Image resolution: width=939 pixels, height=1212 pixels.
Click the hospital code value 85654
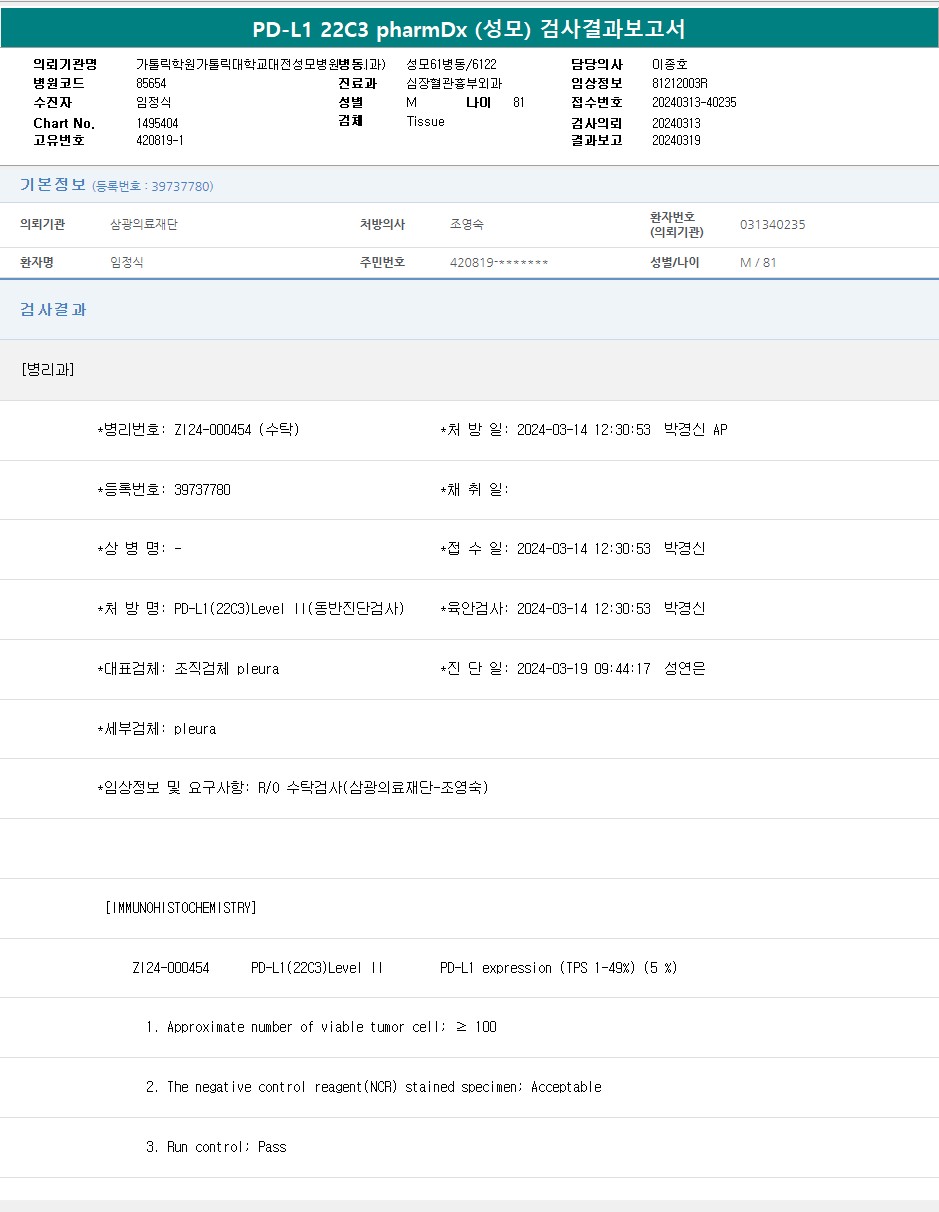(x=151, y=83)
